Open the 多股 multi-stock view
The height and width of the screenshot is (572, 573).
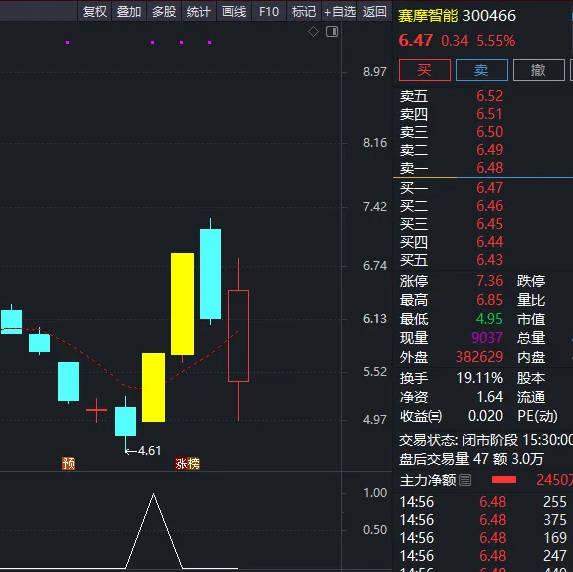164,12
